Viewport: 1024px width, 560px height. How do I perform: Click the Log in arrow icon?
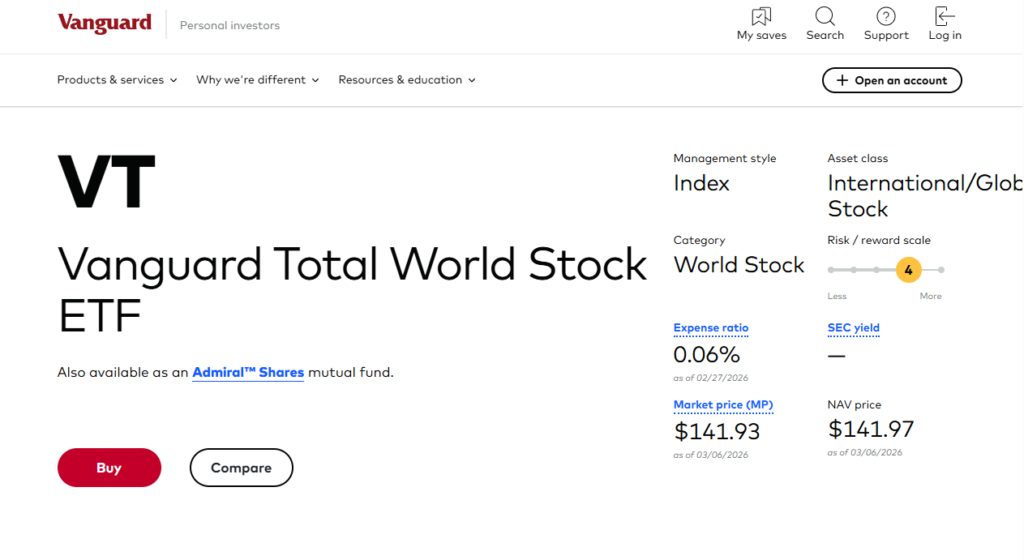coord(945,16)
